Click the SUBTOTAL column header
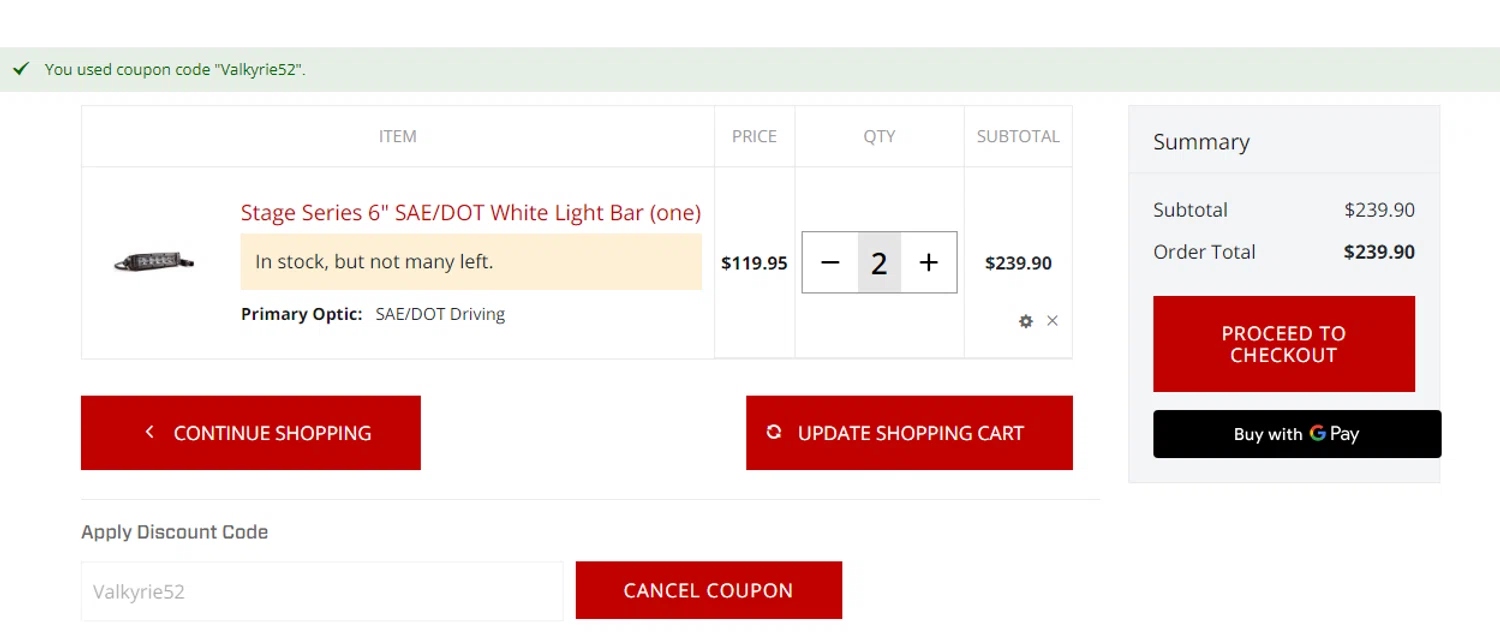The height and width of the screenshot is (637, 1500). pos(1018,136)
